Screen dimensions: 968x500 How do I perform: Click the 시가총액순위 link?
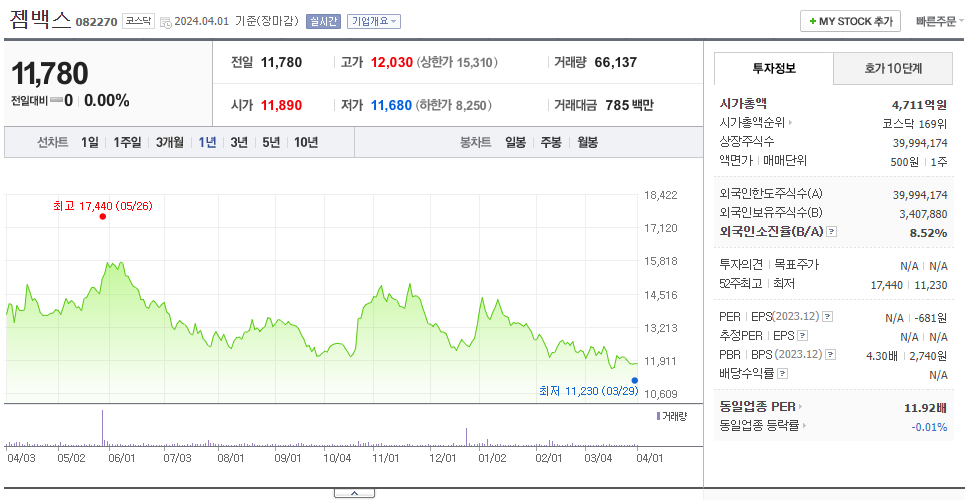coord(752,123)
